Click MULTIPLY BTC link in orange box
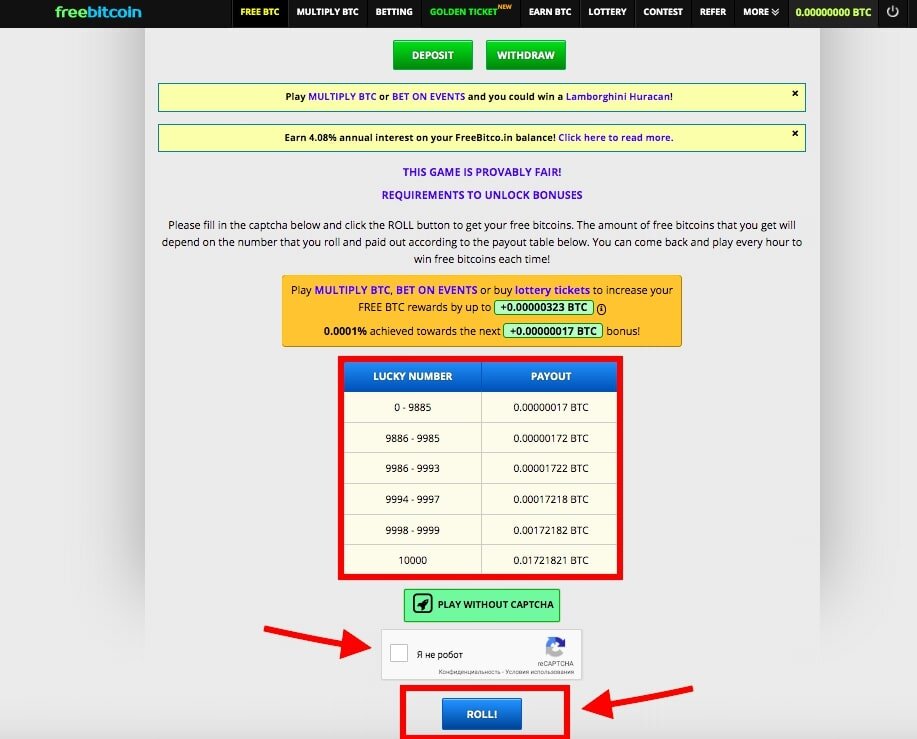Viewport: 917px width, 739px height. click(x=352, y=290)
